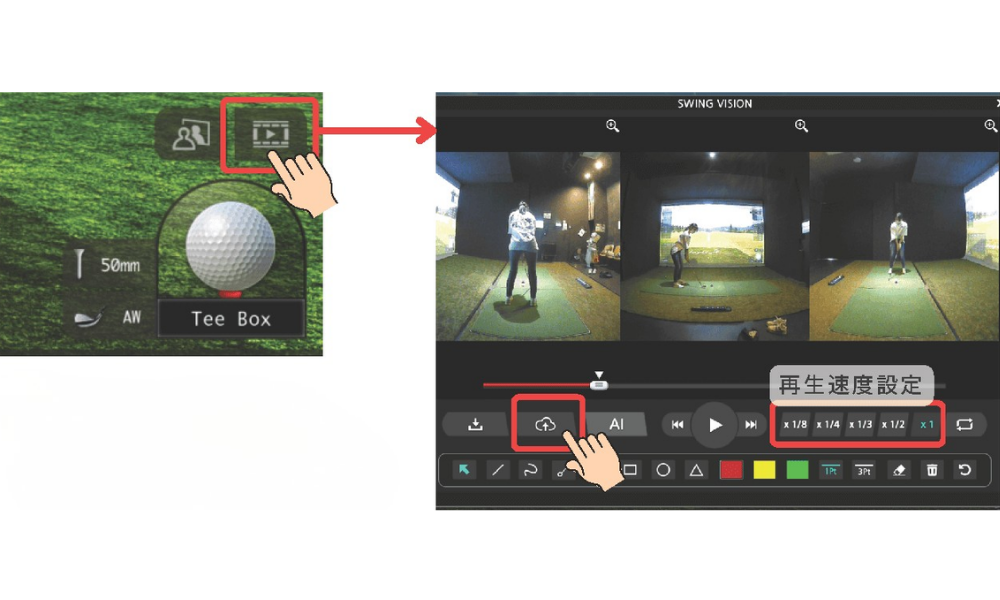1000x600 pixels.
Task: Play the swing video
Action: [x=715, y=425]
